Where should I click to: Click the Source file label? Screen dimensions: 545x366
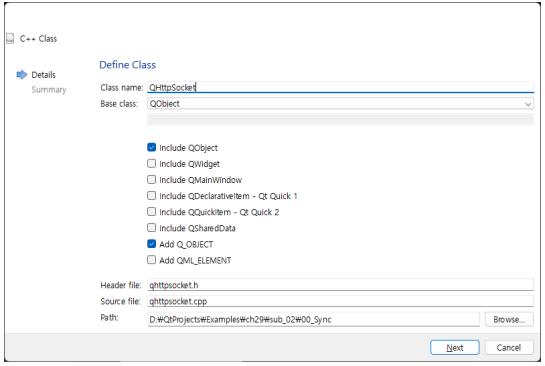pyautogui.click(x=120, y=301)
